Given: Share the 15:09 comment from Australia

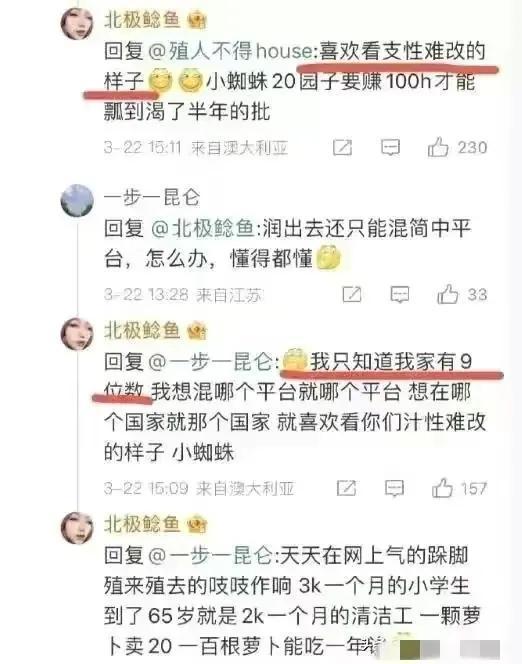Looking at the screenshot, I should (346, 488).
